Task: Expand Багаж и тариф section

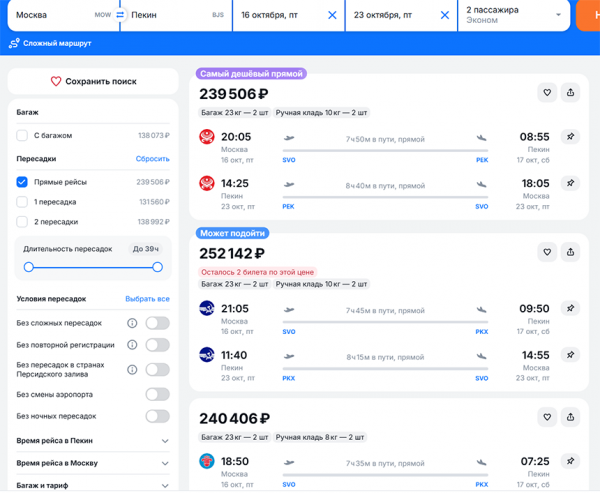Action: point(93,485)
